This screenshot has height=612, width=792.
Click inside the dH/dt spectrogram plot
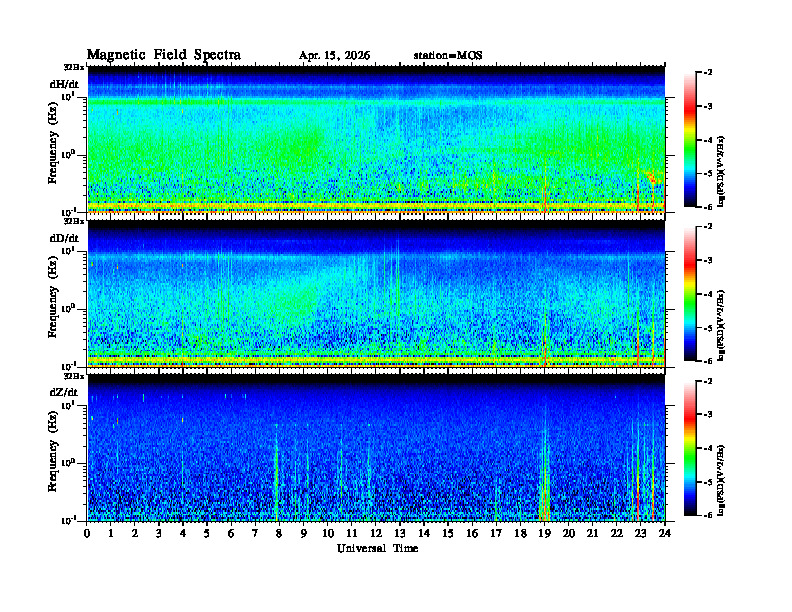click(x=376, y=139)
